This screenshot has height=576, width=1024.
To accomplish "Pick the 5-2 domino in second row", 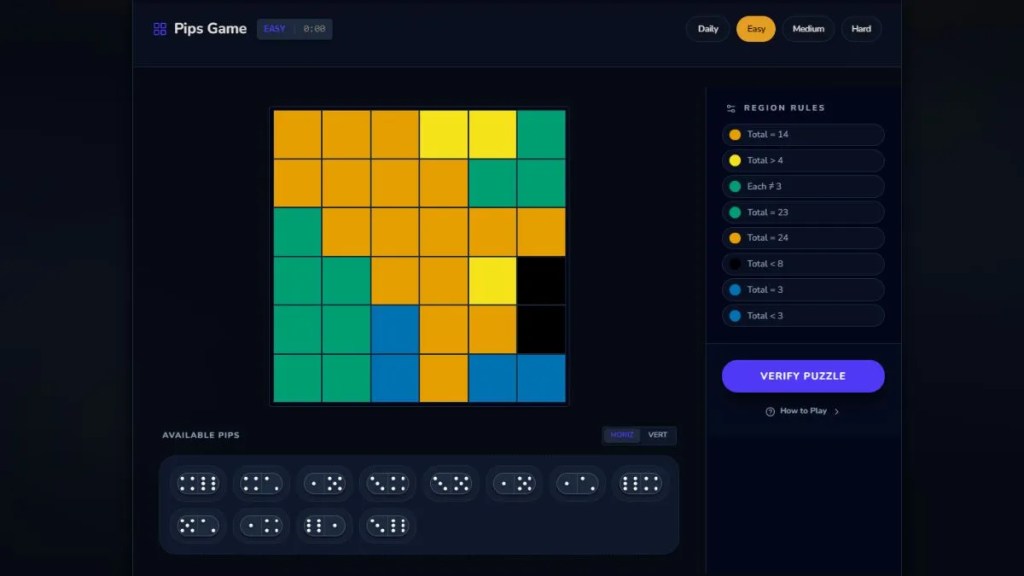I will coord(198,526).
